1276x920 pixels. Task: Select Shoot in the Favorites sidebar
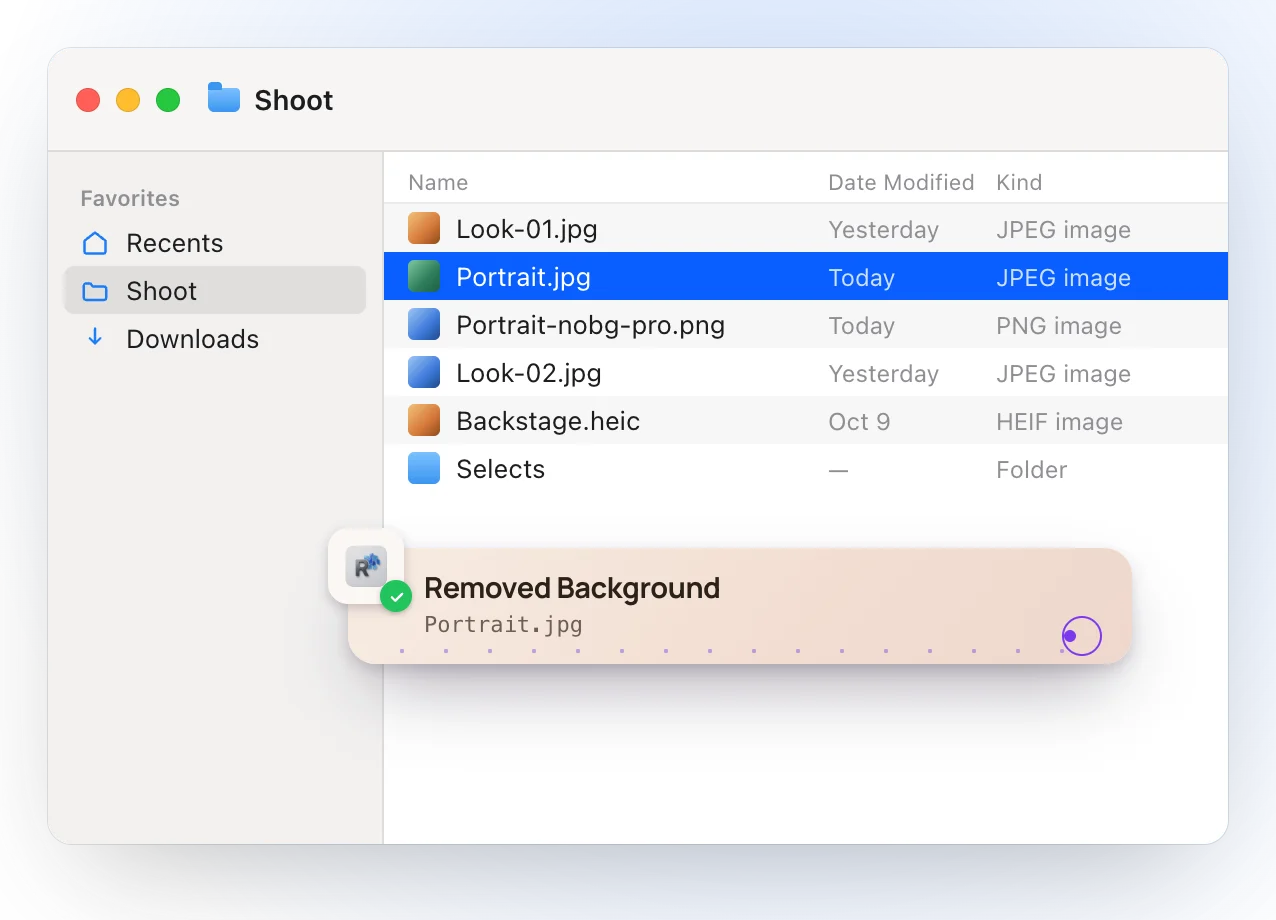[215, 291]
